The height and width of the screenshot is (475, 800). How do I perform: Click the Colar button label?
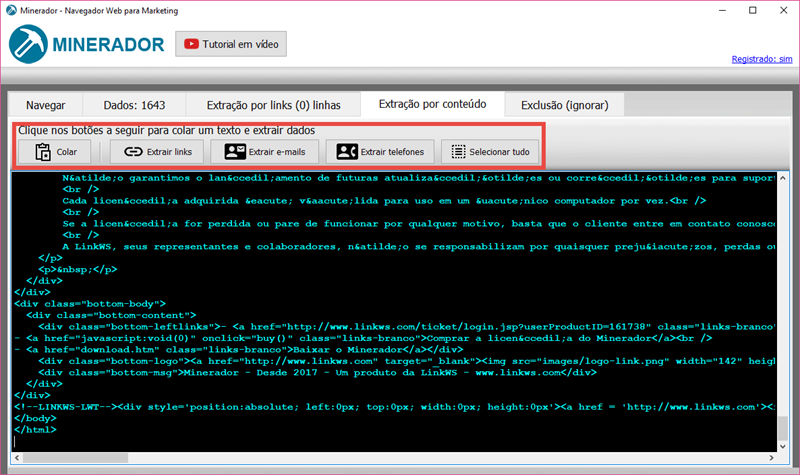coord(66,152)
